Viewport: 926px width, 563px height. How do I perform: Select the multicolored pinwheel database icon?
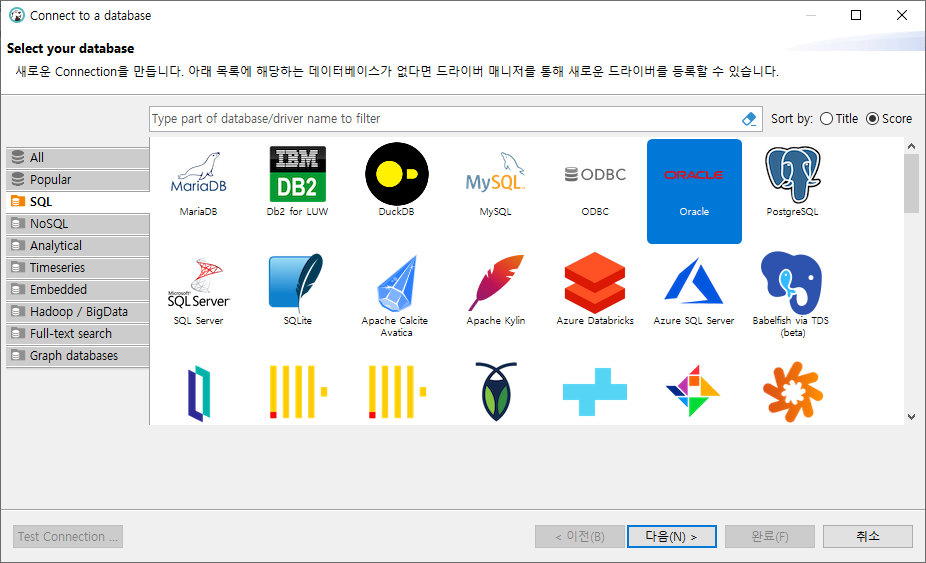click(693, 390)
